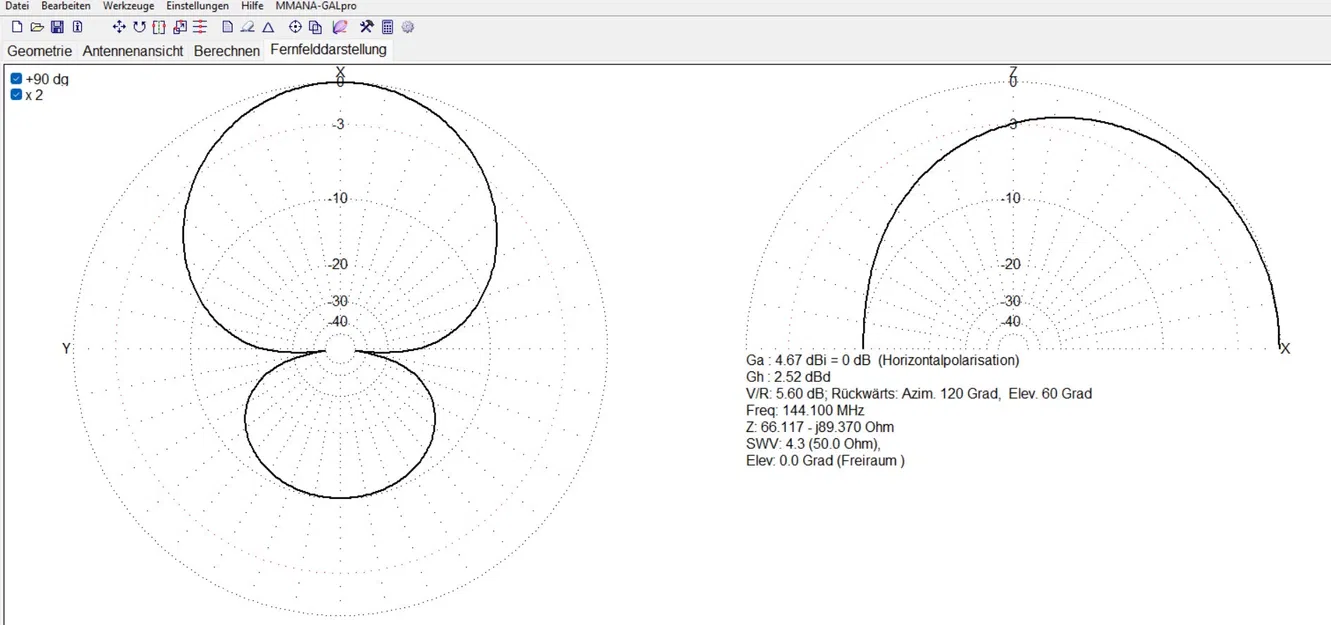This screenshot has height=625, width=1331.
Task: Save using the floppy disk icon
Action: (x=57, y=27)
